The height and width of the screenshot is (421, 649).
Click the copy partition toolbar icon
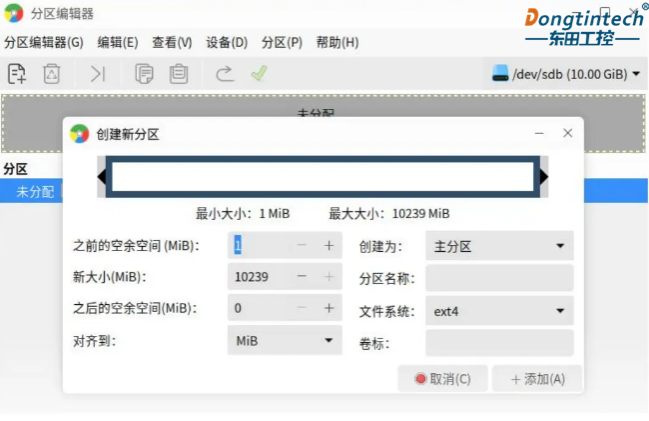click(x=144, y=74)
